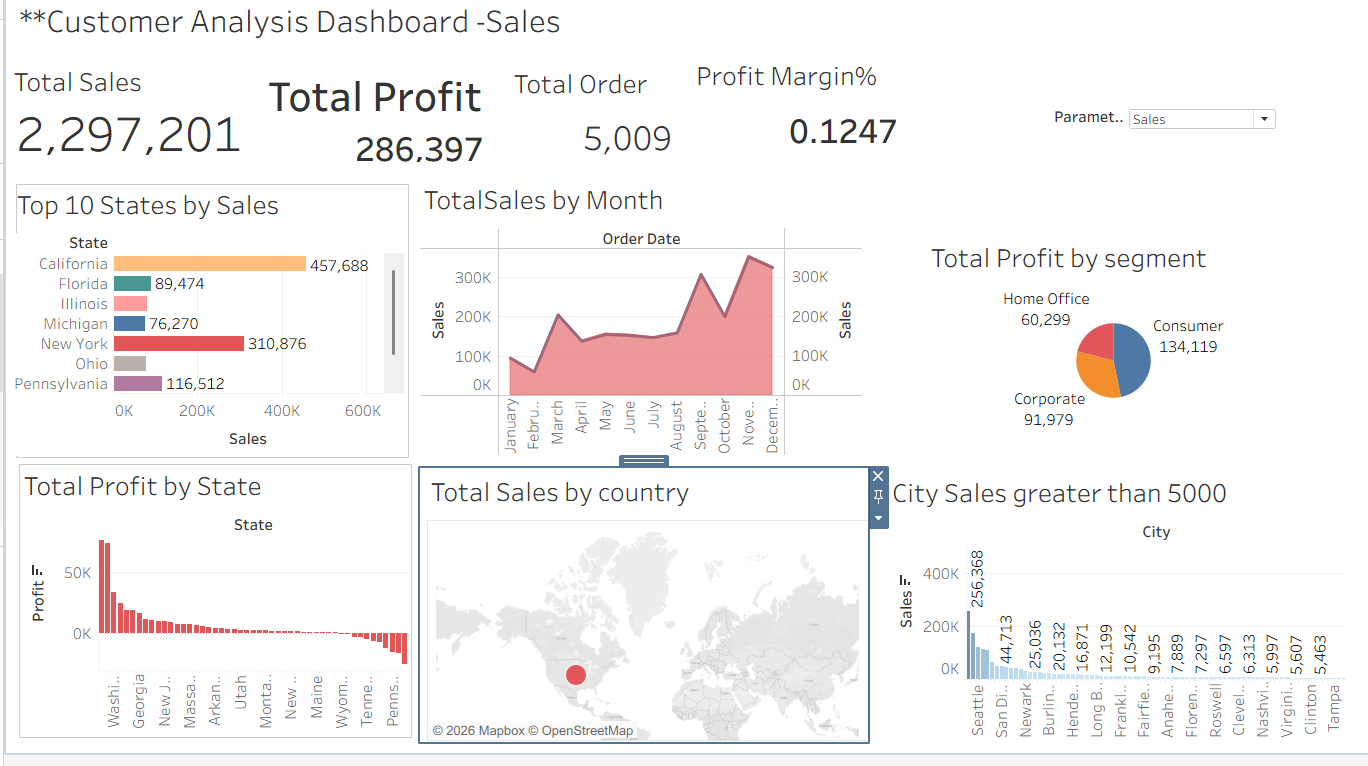Click the Michigan sales bar
This screenshot has width=1368, height=766.
[130, 324]
